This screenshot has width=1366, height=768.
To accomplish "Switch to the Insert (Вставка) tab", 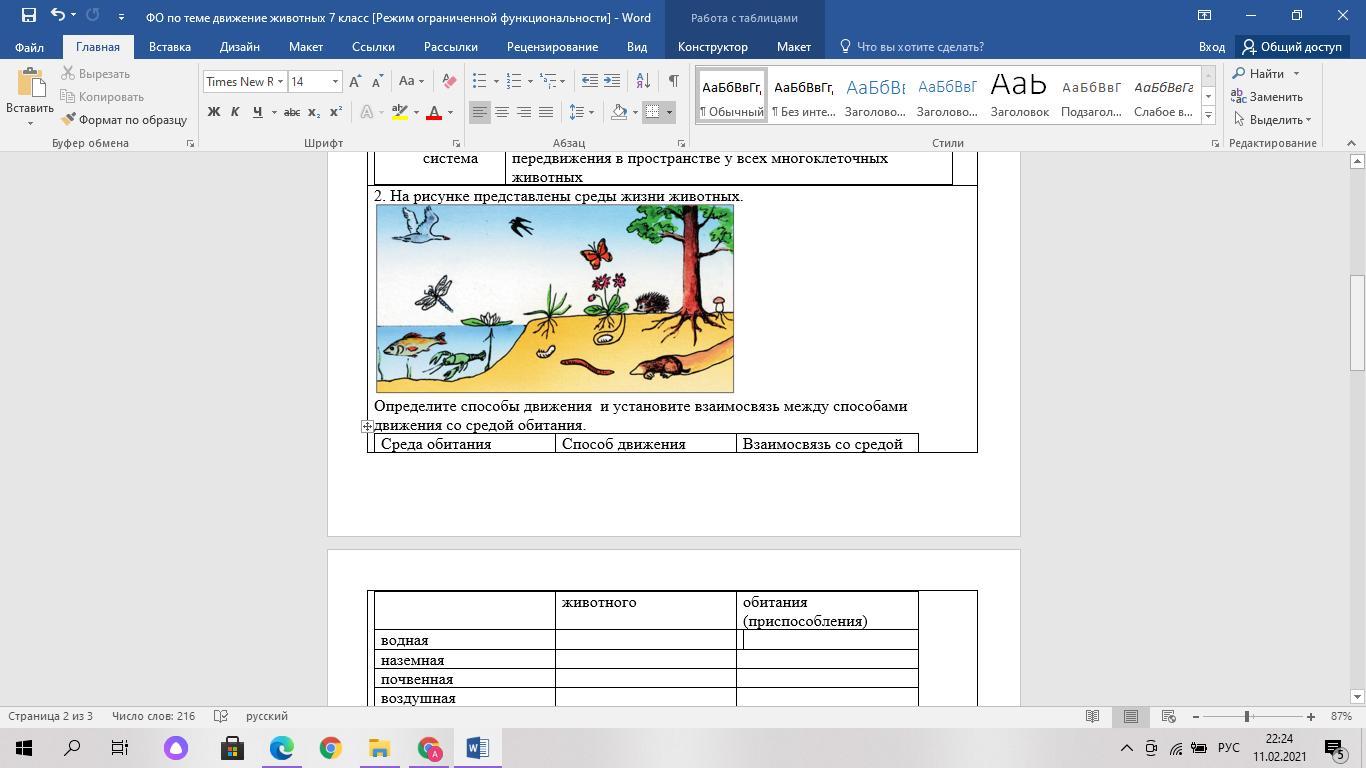I will click(x=170, y=47).
